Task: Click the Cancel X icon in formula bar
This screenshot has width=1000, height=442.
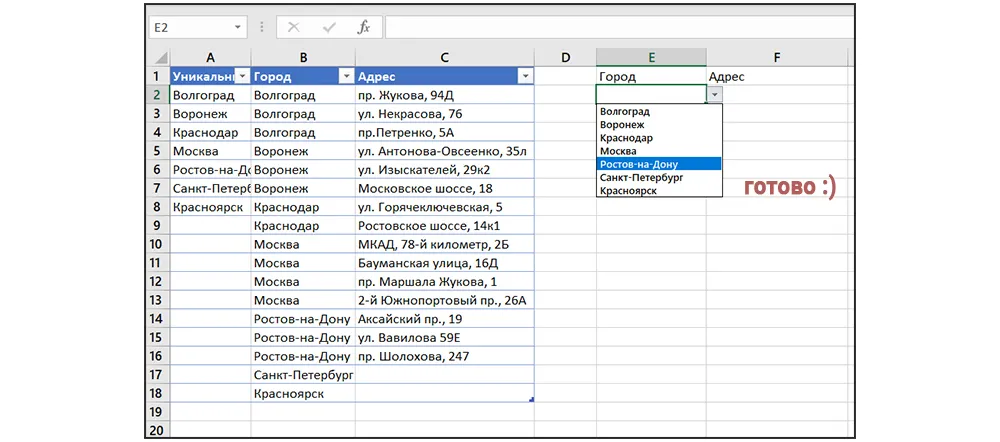Action: pos(293,27)
